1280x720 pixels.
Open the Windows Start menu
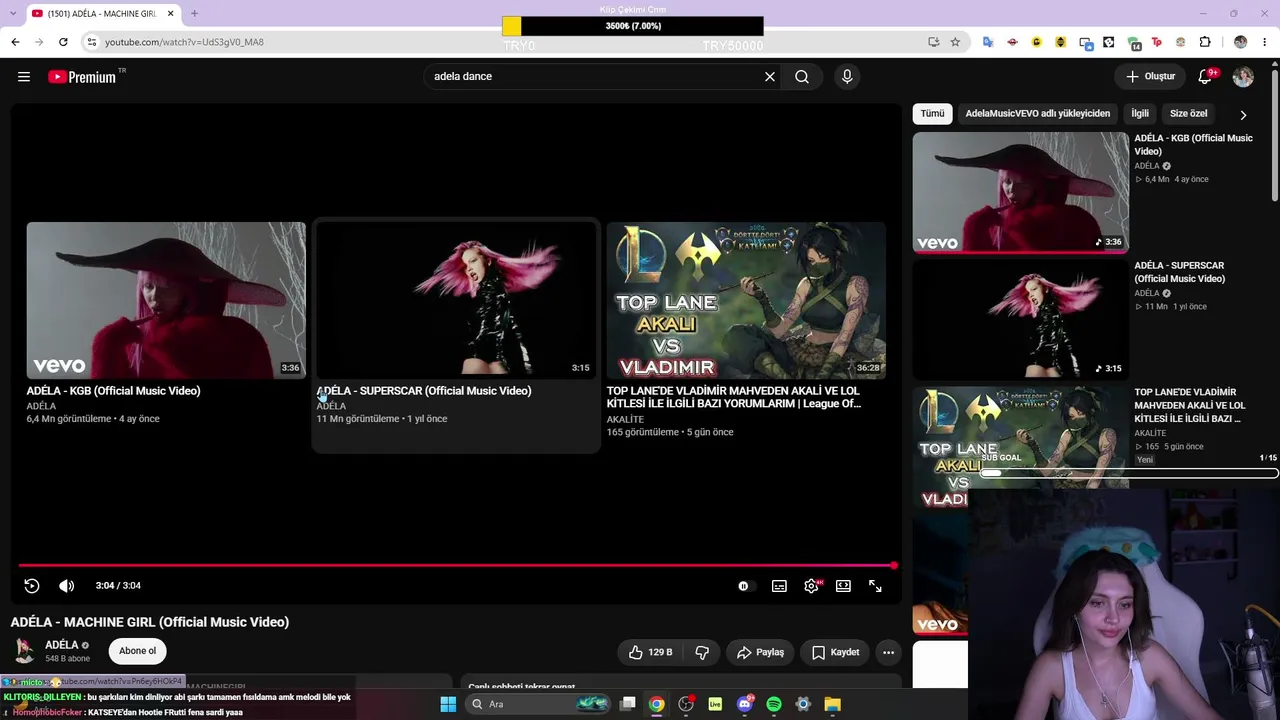click(x=448, y=704)
